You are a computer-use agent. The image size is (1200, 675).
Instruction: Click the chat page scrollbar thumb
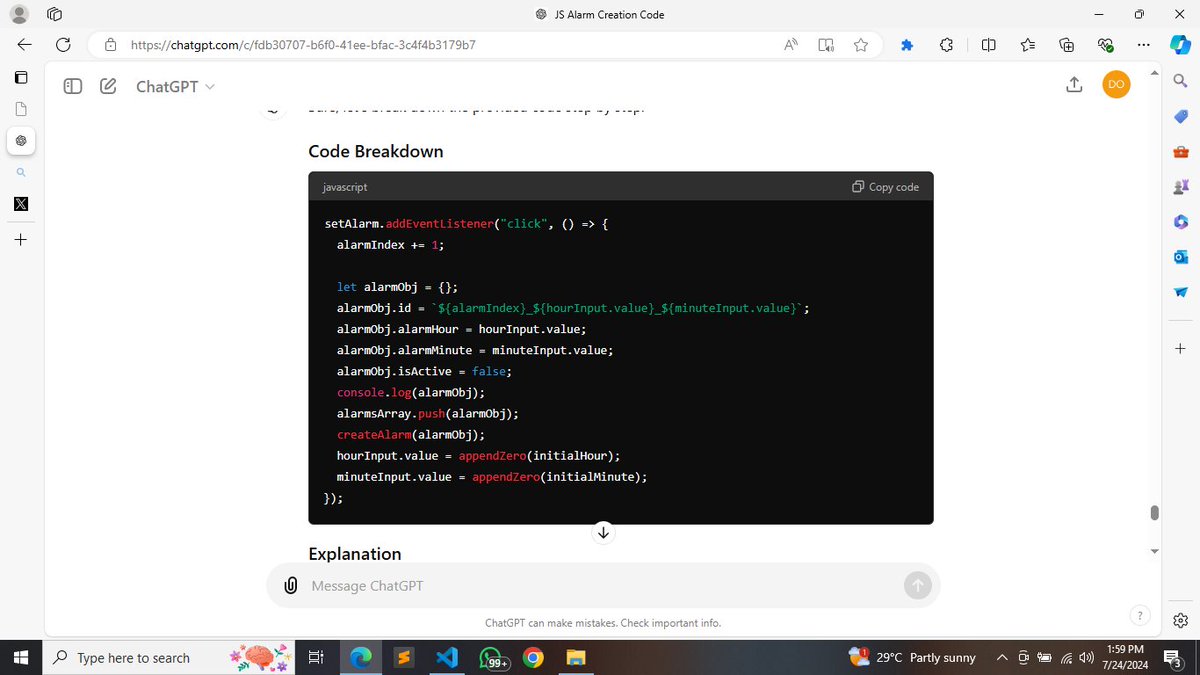point(1154,512)
